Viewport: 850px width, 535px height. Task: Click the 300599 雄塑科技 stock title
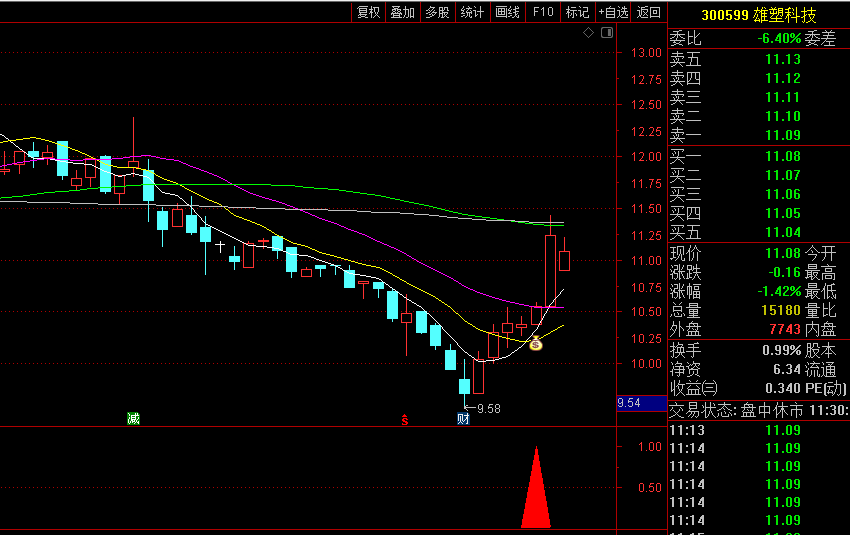758,15
